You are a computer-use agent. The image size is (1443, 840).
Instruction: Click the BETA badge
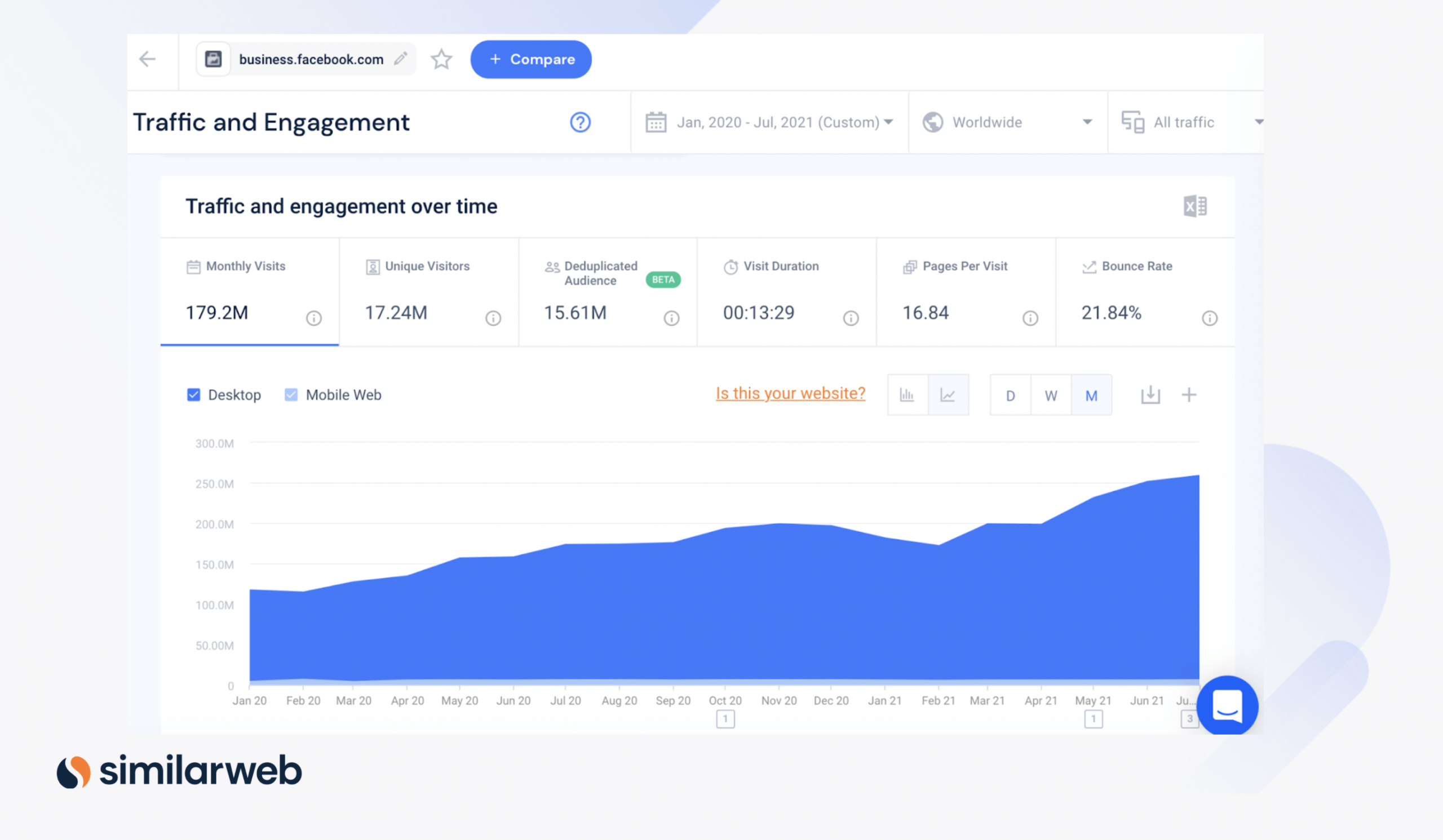coord(663,280)
